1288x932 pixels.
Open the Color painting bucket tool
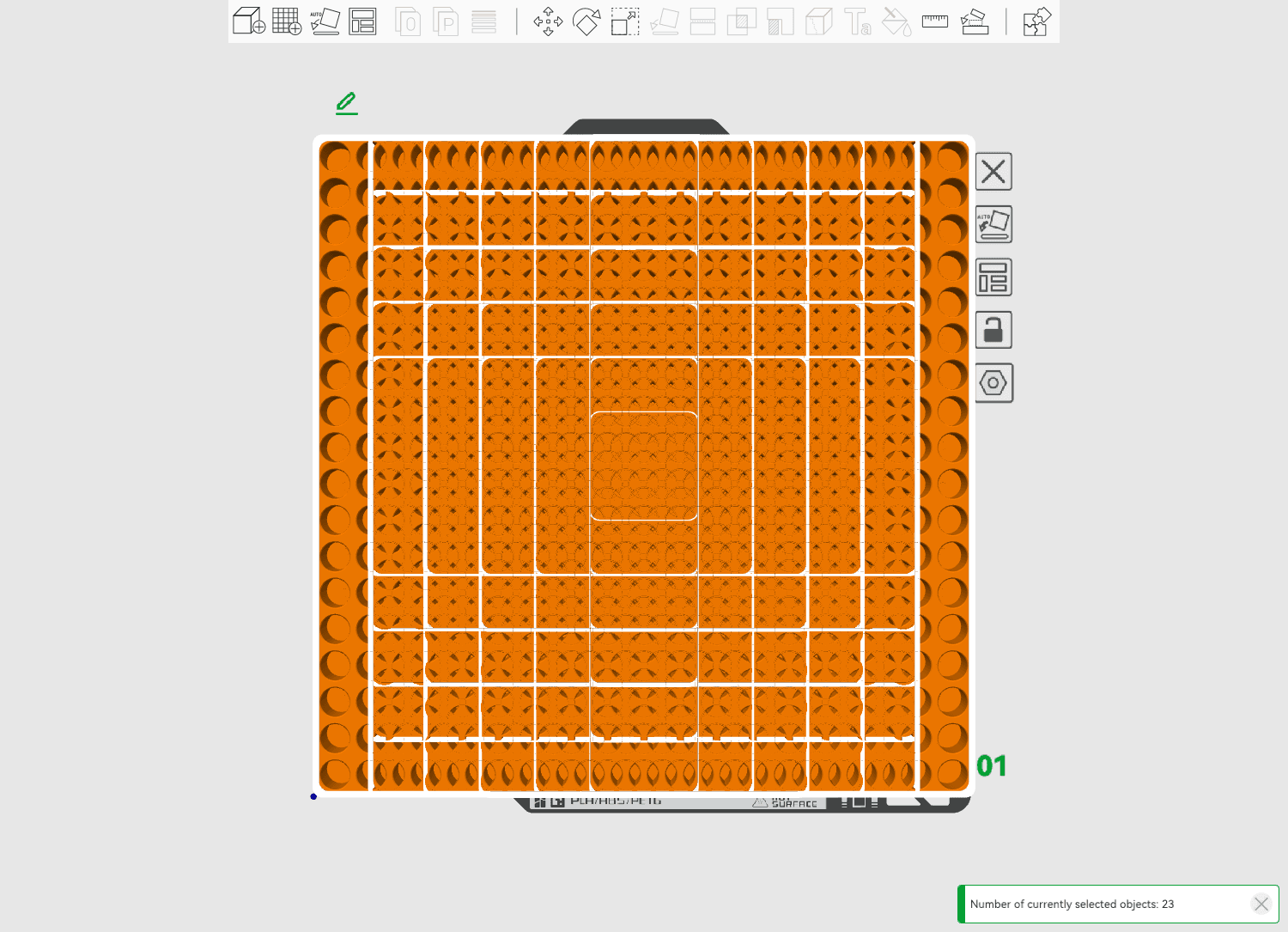click(x=896, y=21)
